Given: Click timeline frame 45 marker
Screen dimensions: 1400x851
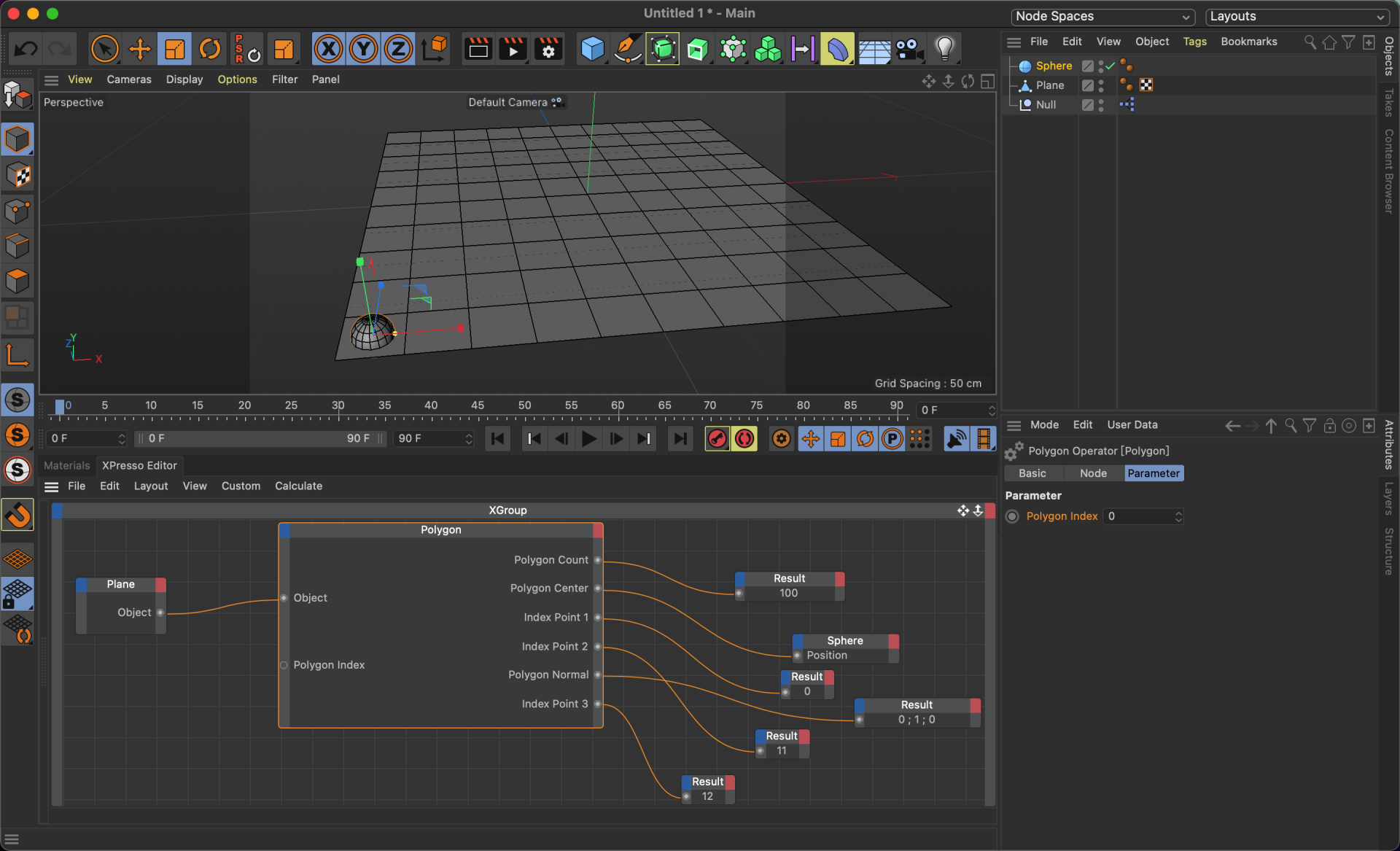Looking at the screenshot, I should (478, 405).
